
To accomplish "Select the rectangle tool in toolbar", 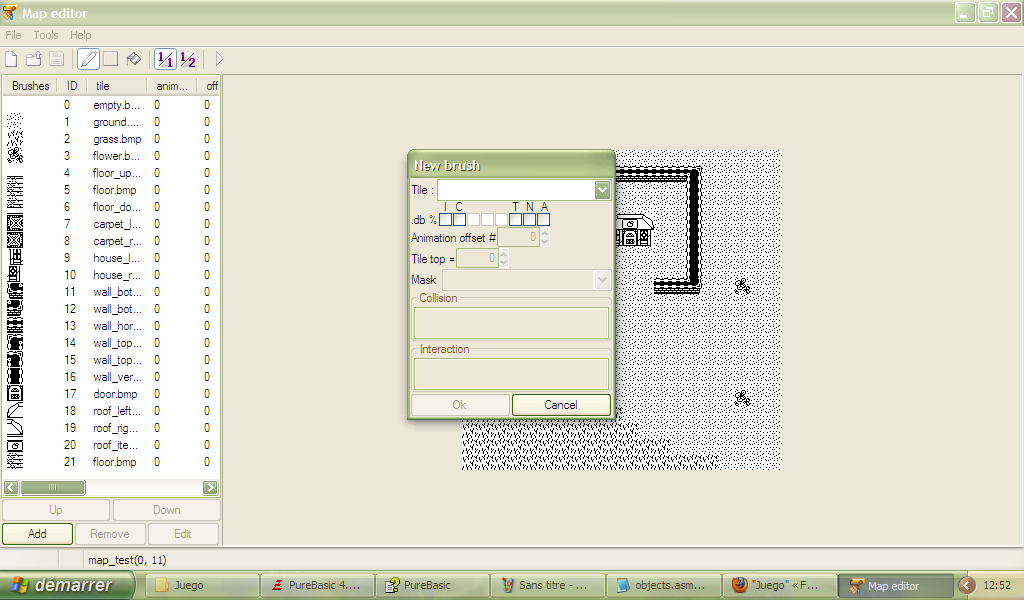I will (110, 59).
